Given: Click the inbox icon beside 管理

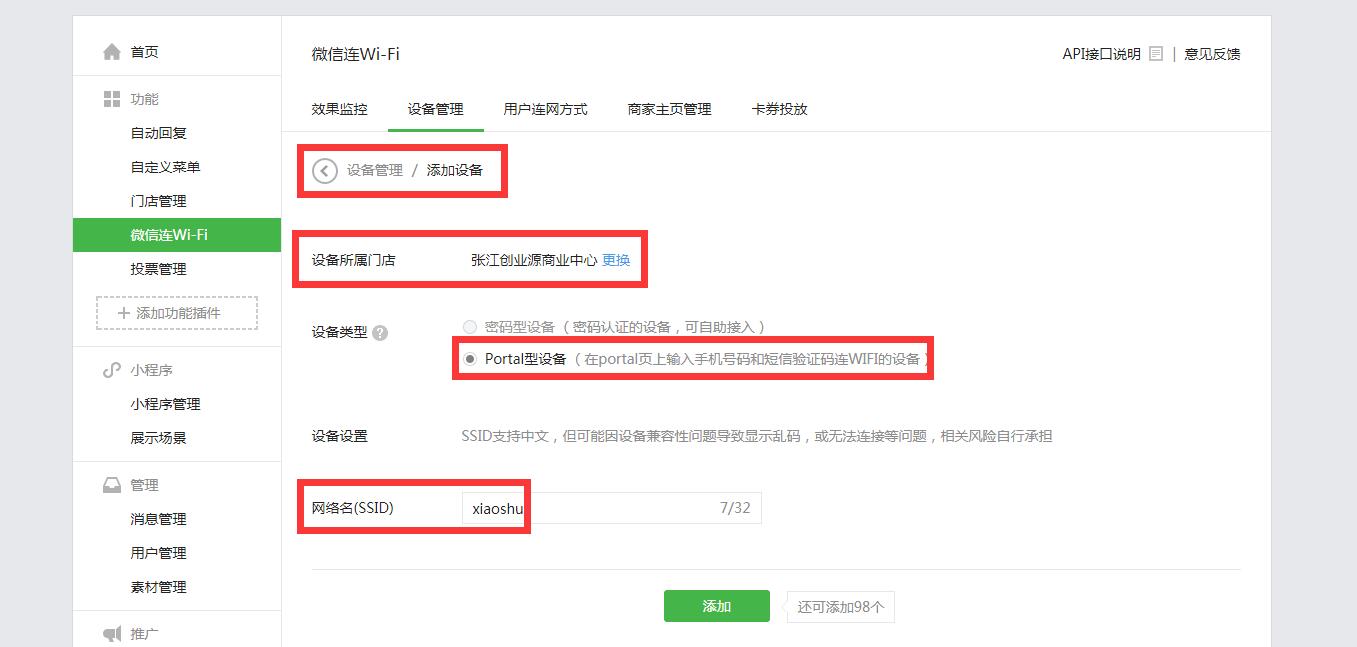Looking at the screenshot, I should pos(112,485).
